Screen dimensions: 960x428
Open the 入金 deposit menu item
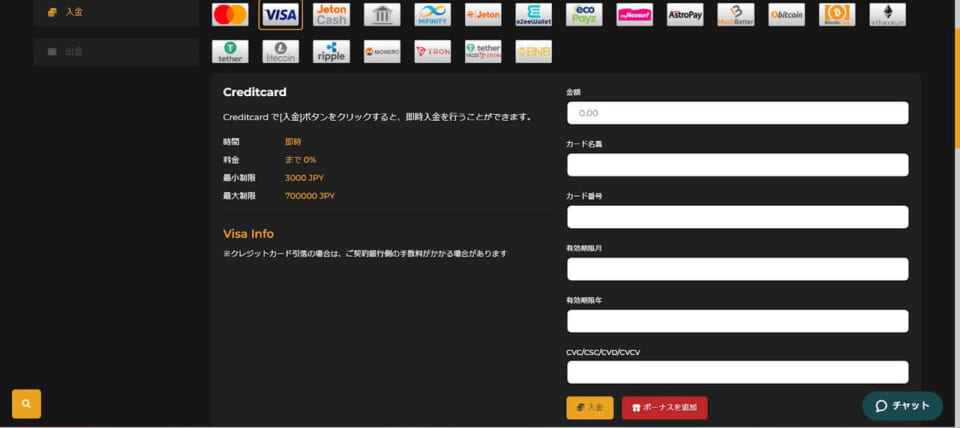point(116,12)
